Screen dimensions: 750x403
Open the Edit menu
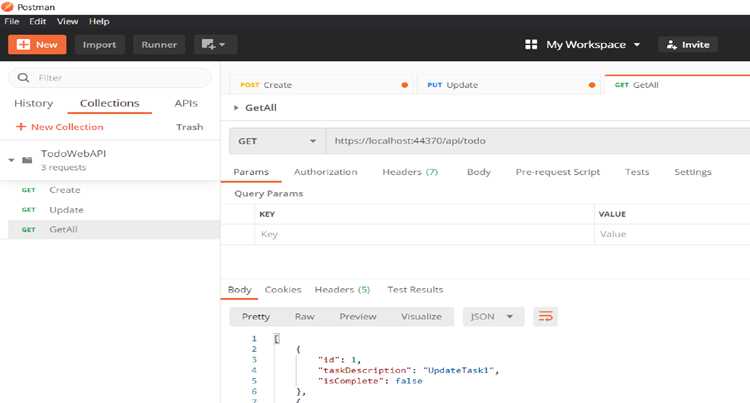(x=37, y=22)
